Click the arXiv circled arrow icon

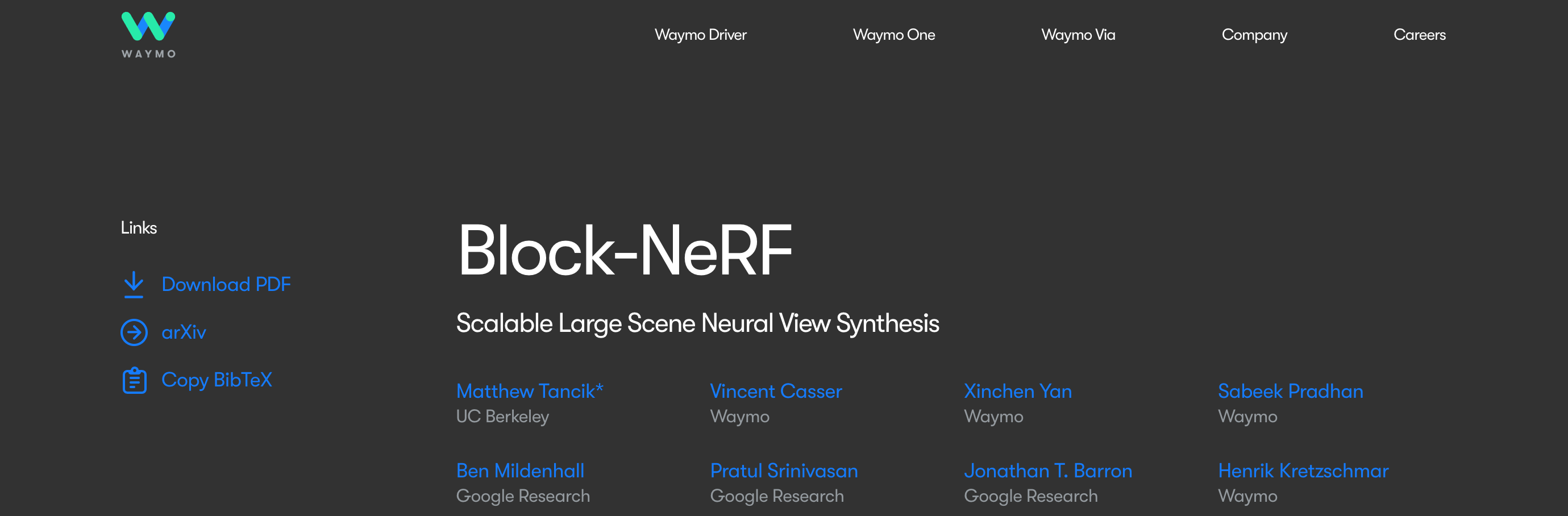pos(134,332)
